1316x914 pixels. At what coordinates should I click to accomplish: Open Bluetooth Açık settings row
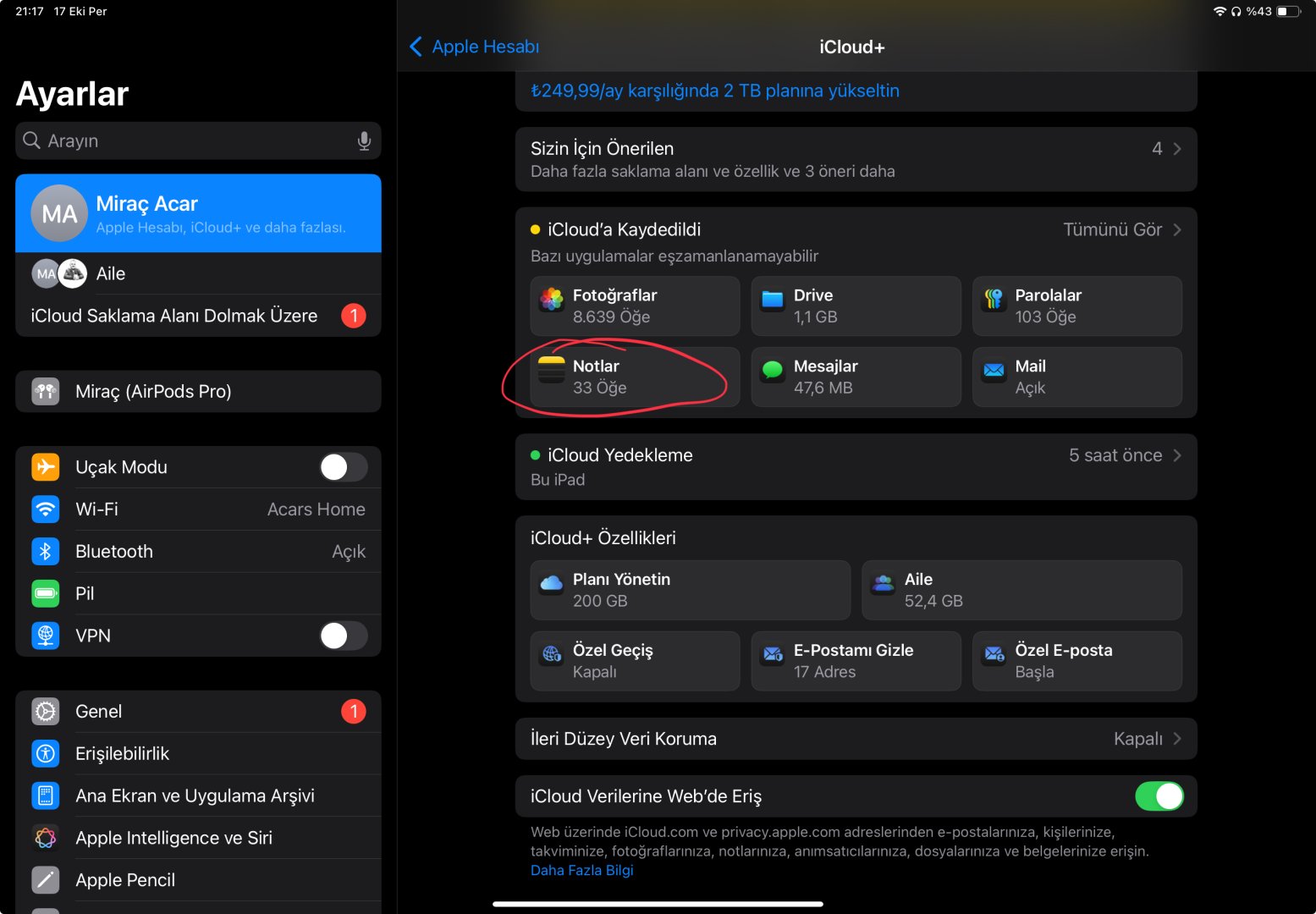(x=198, y=552)
